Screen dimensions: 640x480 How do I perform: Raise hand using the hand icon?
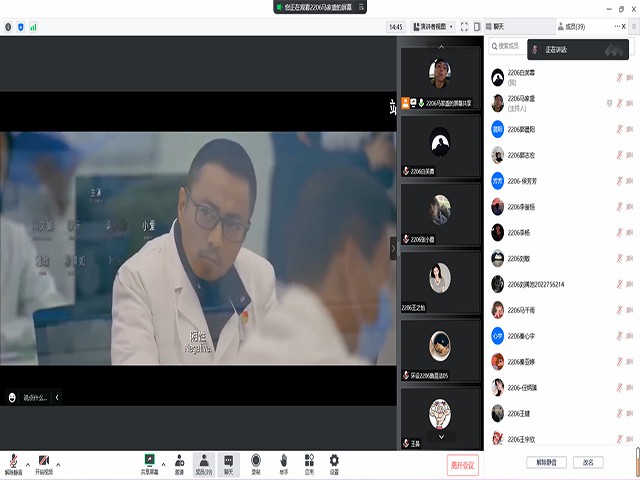pos(284,464)
